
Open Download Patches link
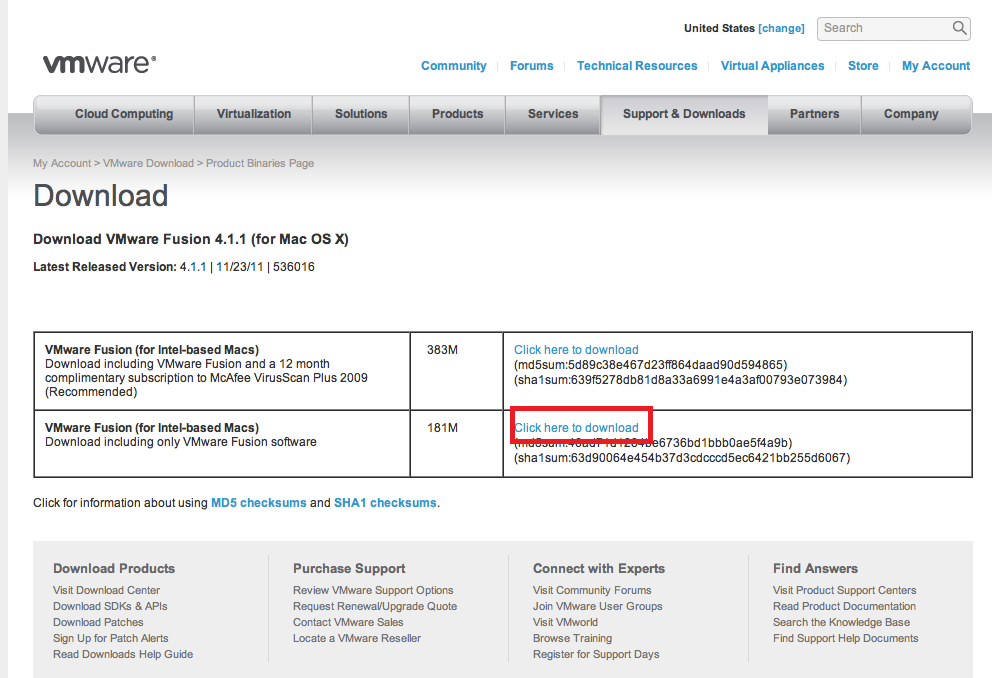coord(98,622)
